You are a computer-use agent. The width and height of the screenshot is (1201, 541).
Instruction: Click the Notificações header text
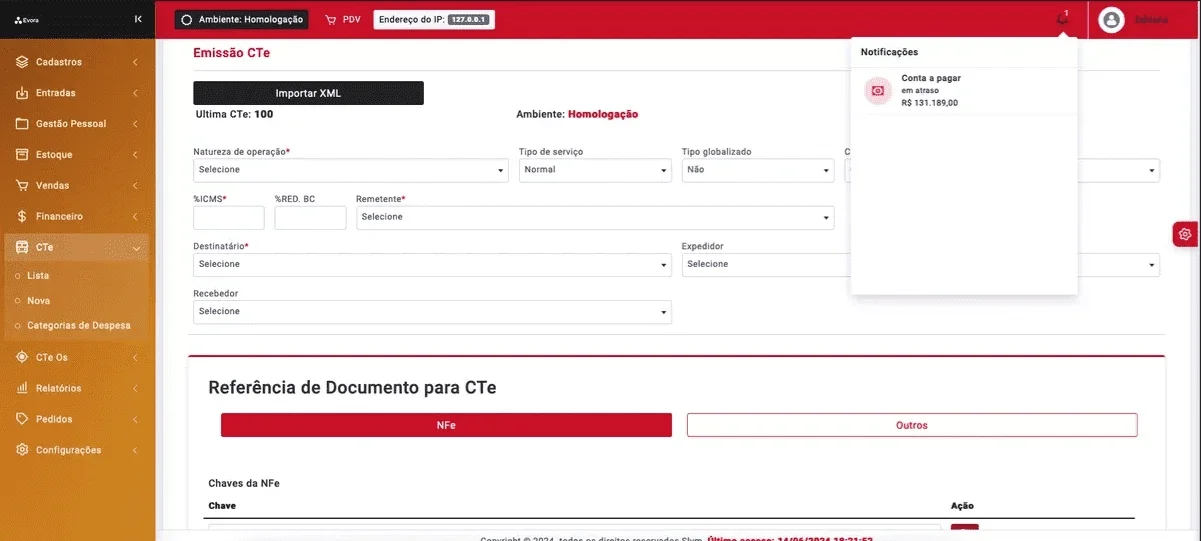click(x=889, y=52)
